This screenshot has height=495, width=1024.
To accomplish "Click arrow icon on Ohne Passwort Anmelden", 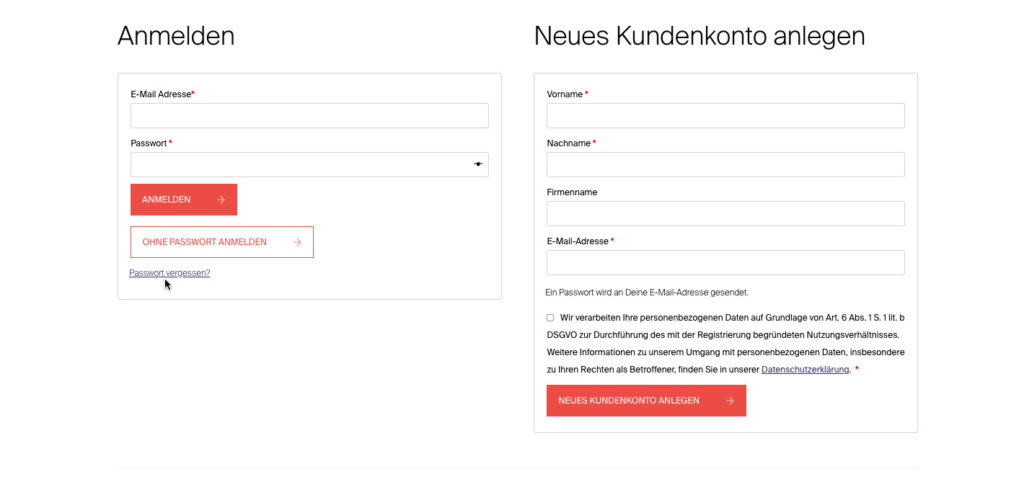I will pyautogui.click(x=297, y=242).
